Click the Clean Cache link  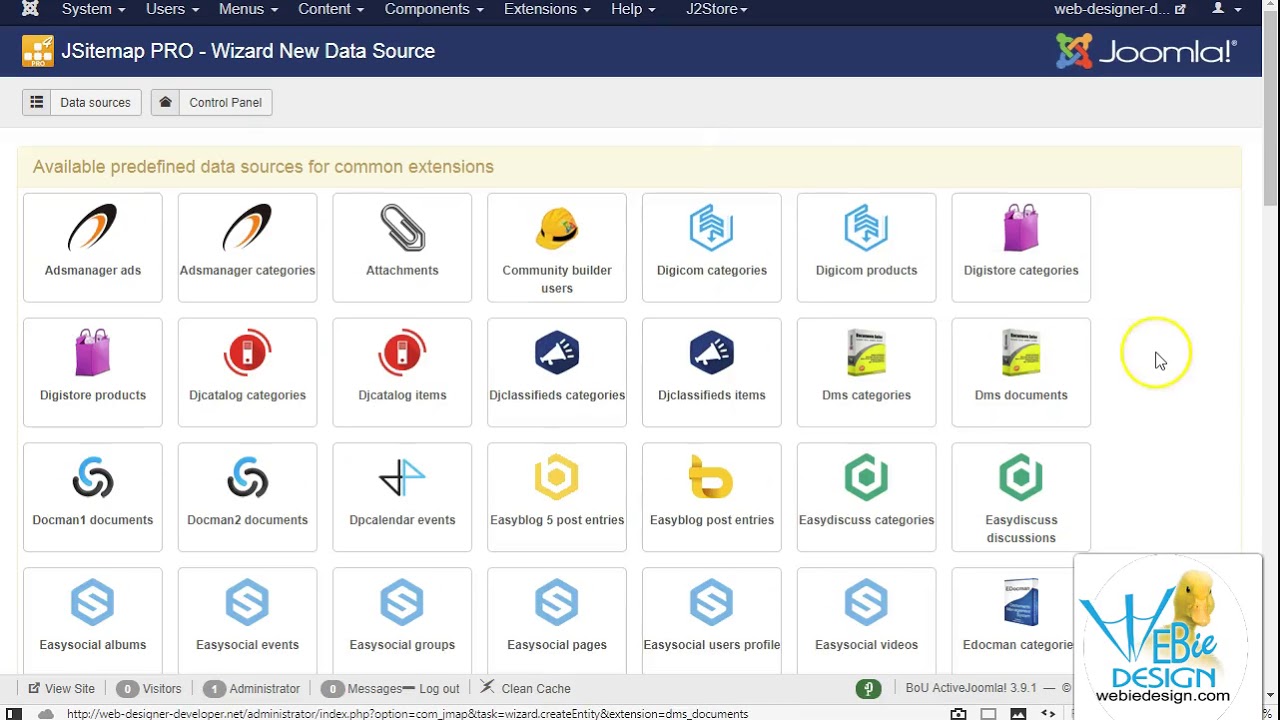526,688
